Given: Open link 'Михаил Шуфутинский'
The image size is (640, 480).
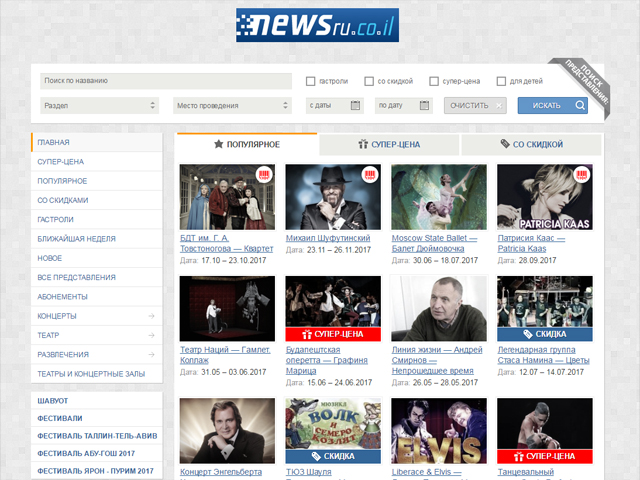Looking at the screenshot, I should pos(328,238).
